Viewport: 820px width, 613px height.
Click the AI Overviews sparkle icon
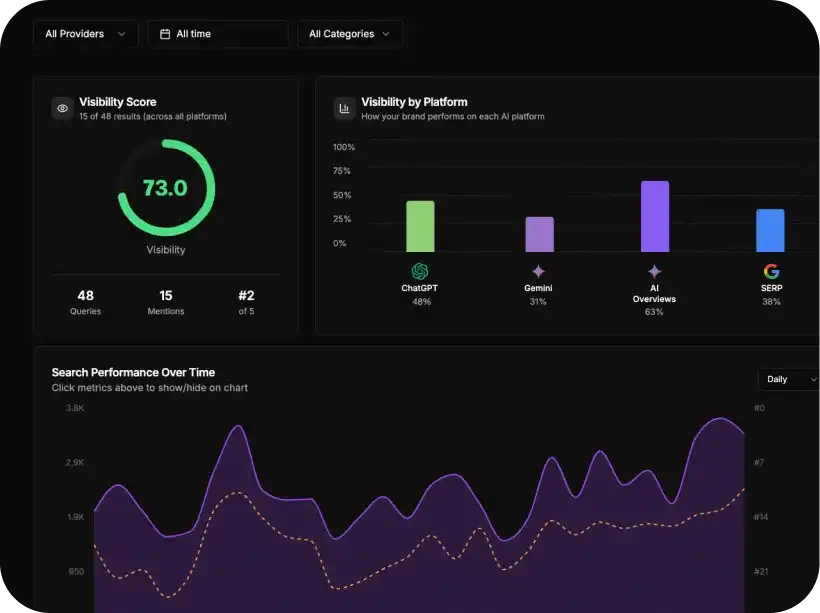(654, 271)
